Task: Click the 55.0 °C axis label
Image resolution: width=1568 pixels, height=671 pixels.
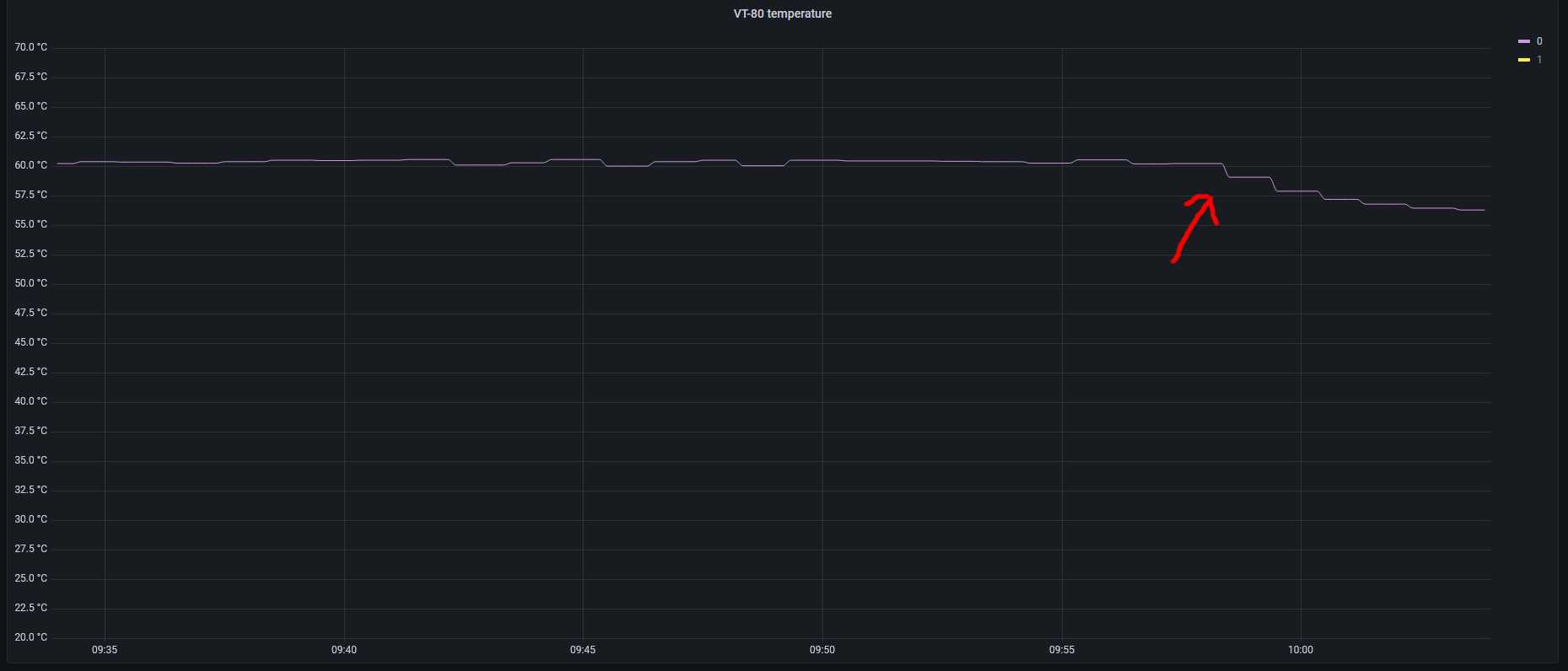Action: tap(31, 224)
